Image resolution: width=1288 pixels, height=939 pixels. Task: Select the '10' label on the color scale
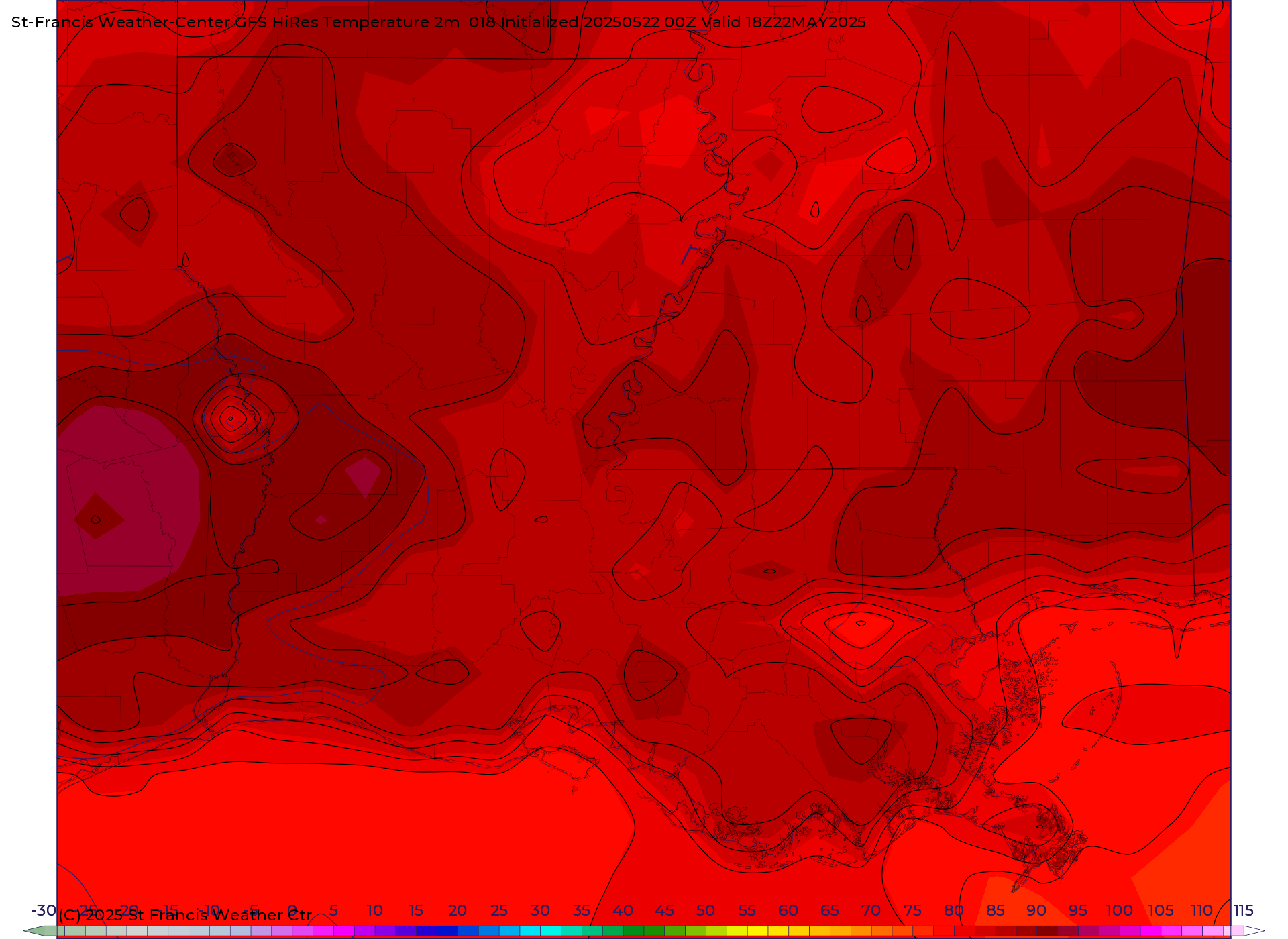tap(375, 911)
